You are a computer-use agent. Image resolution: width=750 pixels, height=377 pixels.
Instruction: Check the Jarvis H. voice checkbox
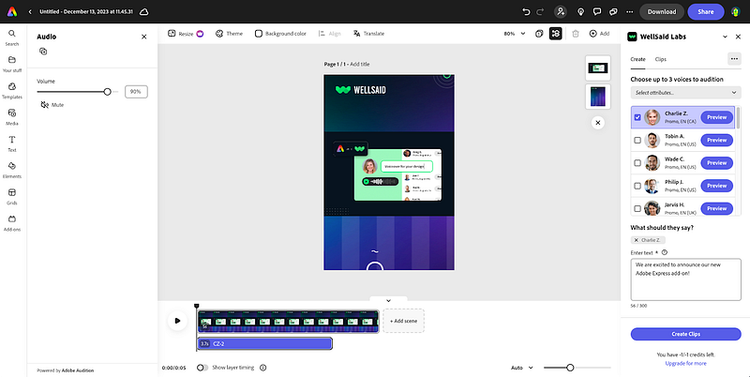tap(637, 209)
